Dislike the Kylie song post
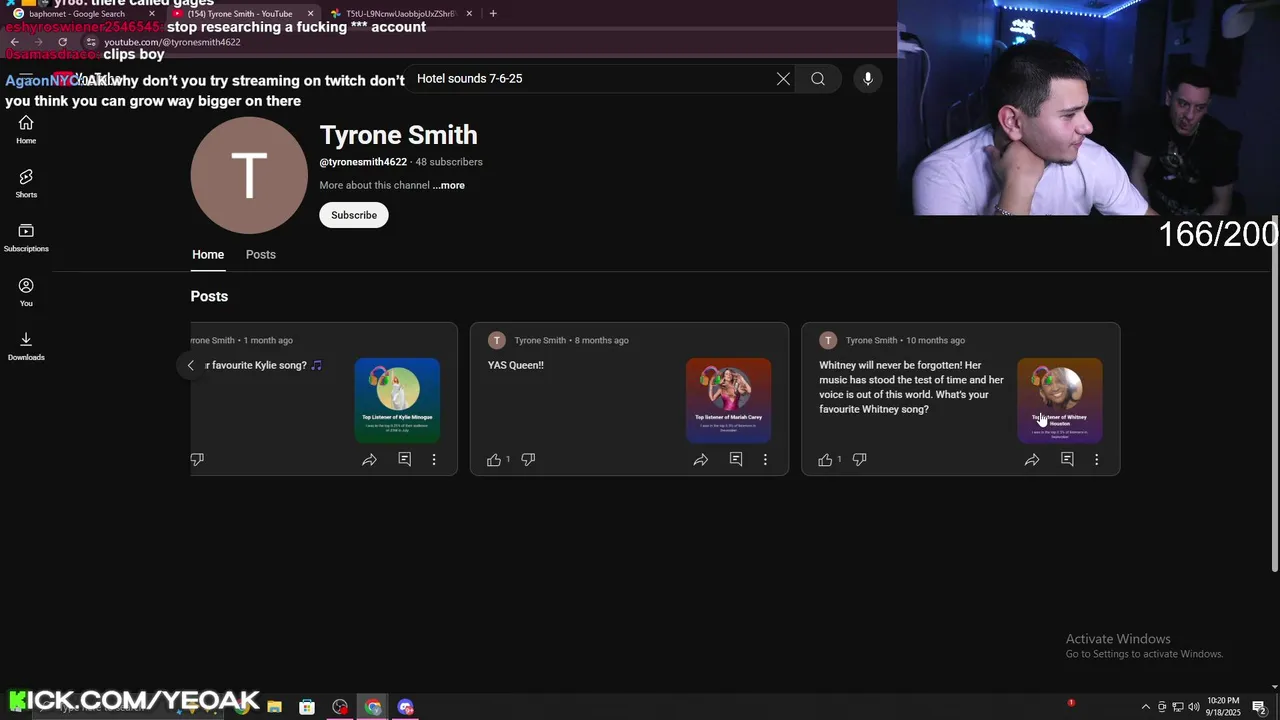The width and height of the screenshot is (1280, 720). point(197,459)
